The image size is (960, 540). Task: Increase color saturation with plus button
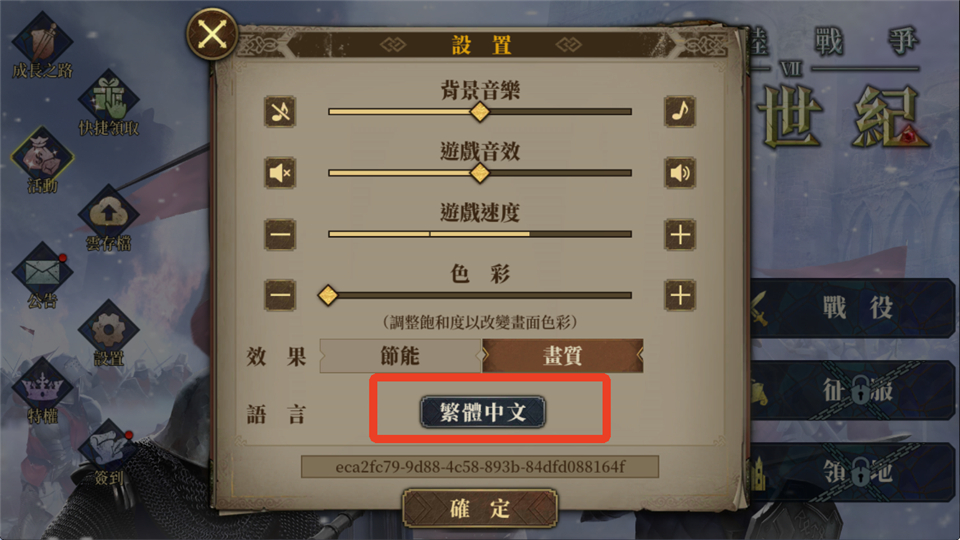680,295
